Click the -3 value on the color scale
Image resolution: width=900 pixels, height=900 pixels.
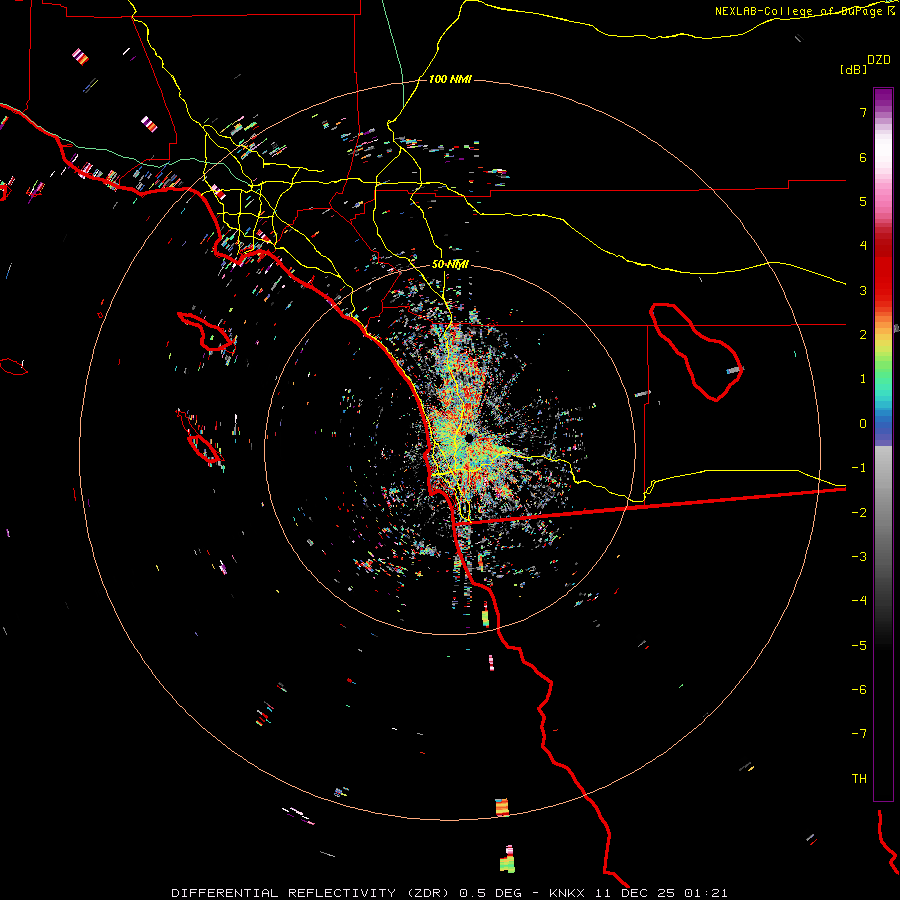[859, 557]
